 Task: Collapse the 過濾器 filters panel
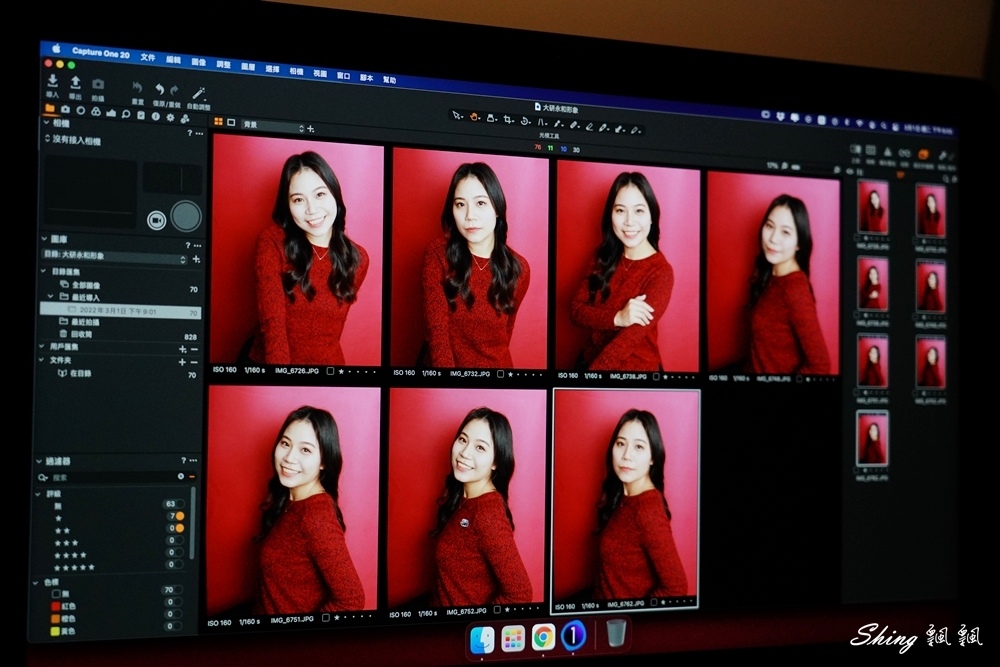pos(40,460)
